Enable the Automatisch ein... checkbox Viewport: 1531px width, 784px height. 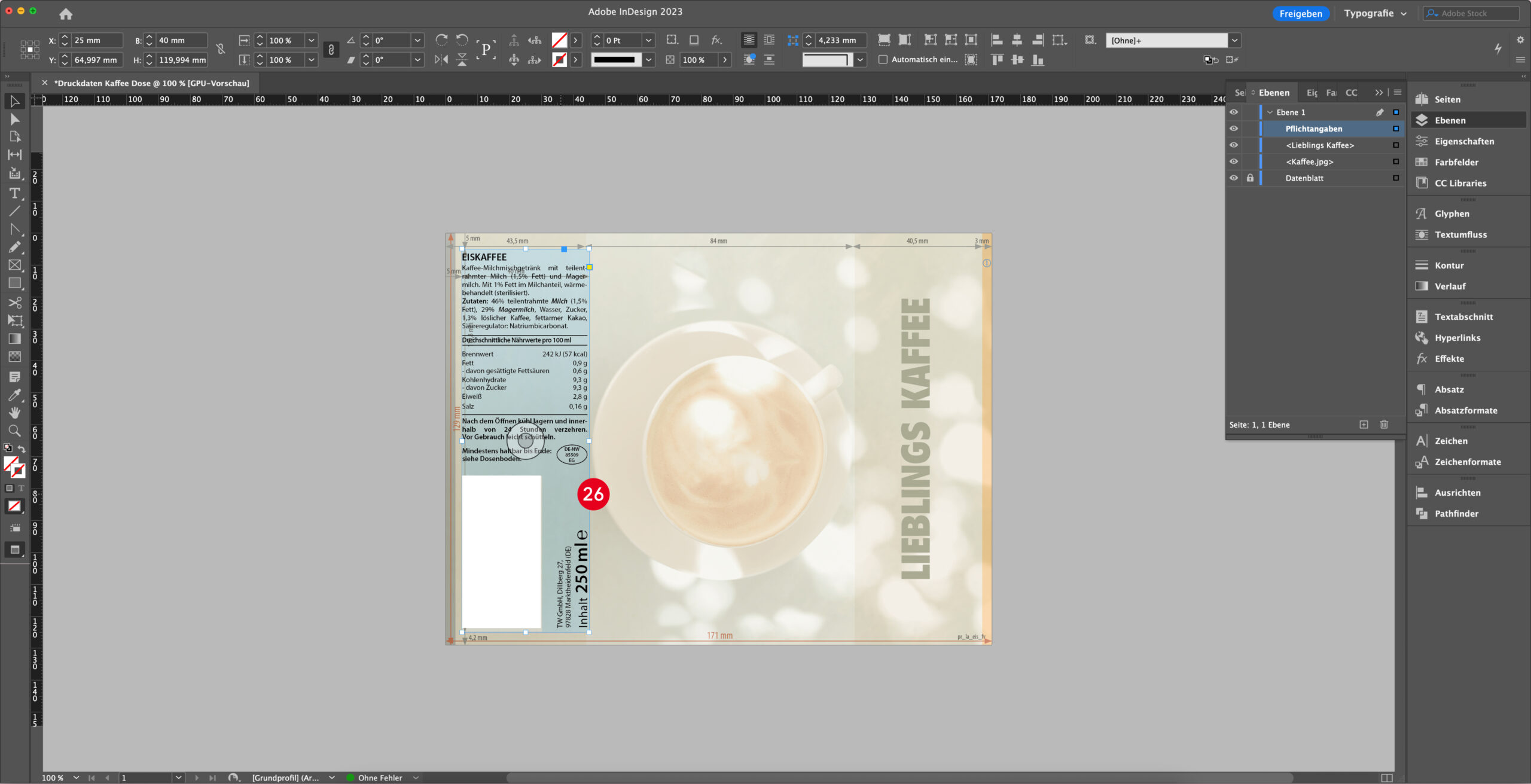(883, 59)
